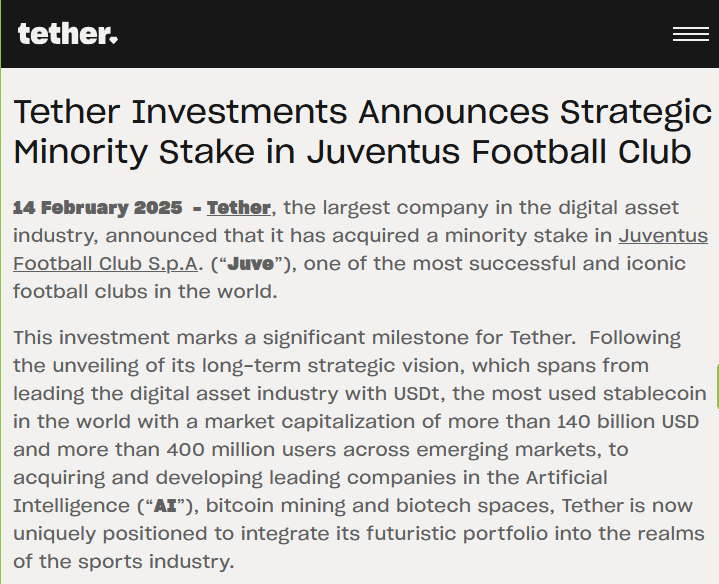
Task: Click the word Strategic in the headline
Action: pyautogui.click(x=636, y=112)
